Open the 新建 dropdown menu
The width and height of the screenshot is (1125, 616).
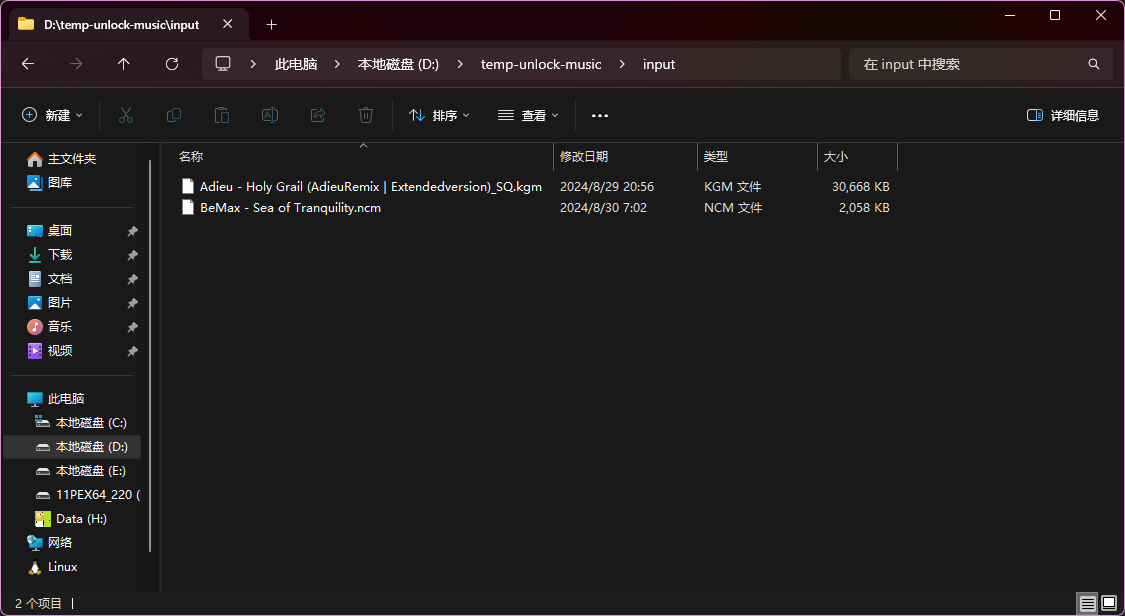tap(53, 115)
